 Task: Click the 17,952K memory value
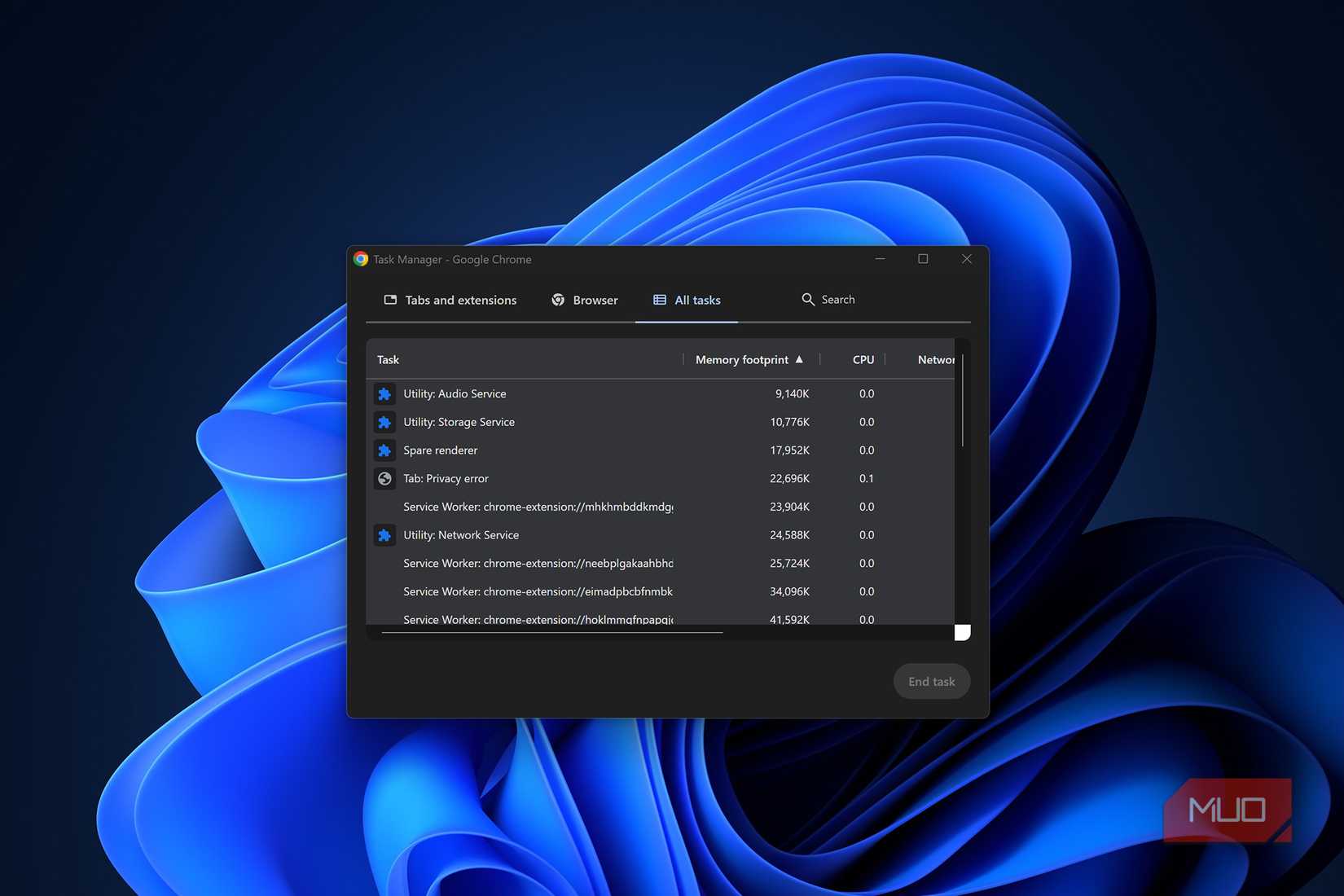(x=789, y=450)
